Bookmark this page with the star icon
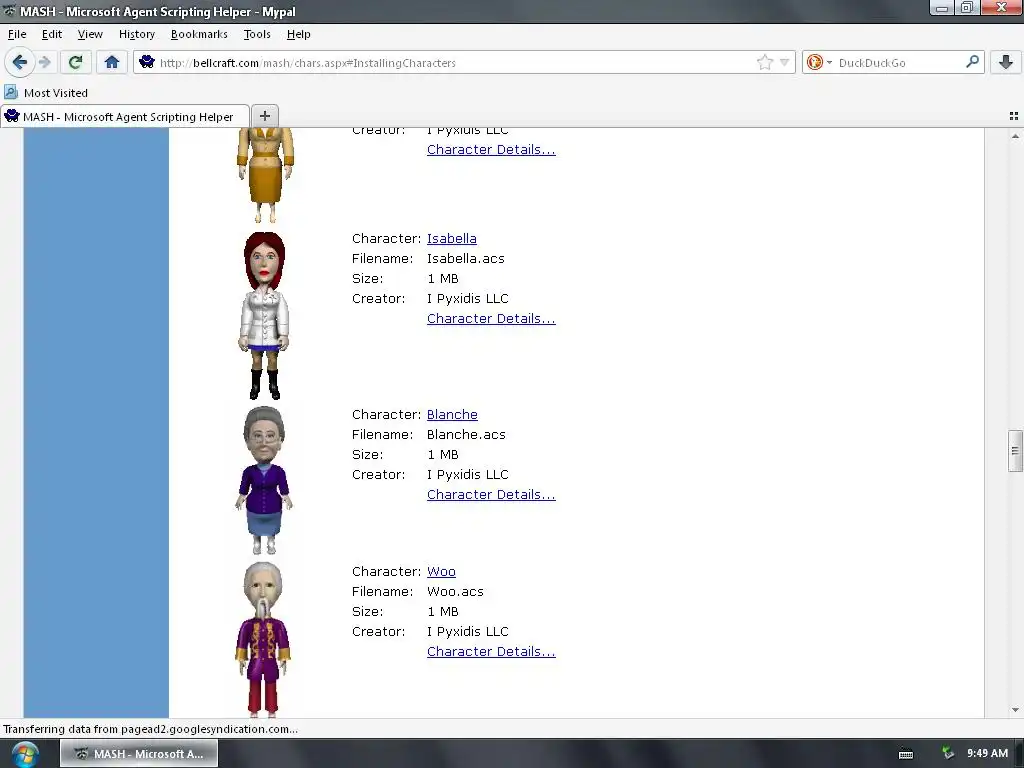Image resolution: width=1024 pixels, height=768 pixels. [765, 62]
